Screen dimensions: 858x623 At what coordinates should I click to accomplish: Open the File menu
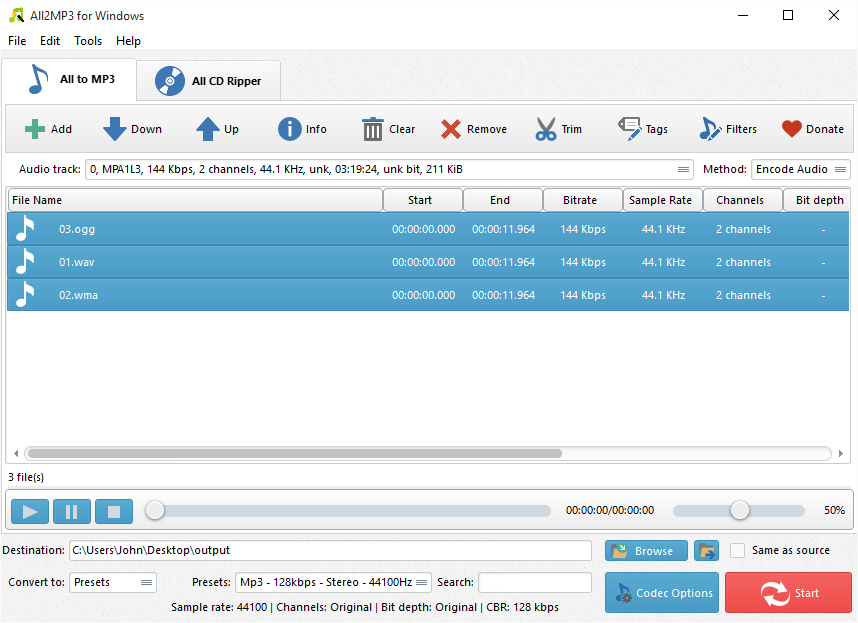click(17, 41)
